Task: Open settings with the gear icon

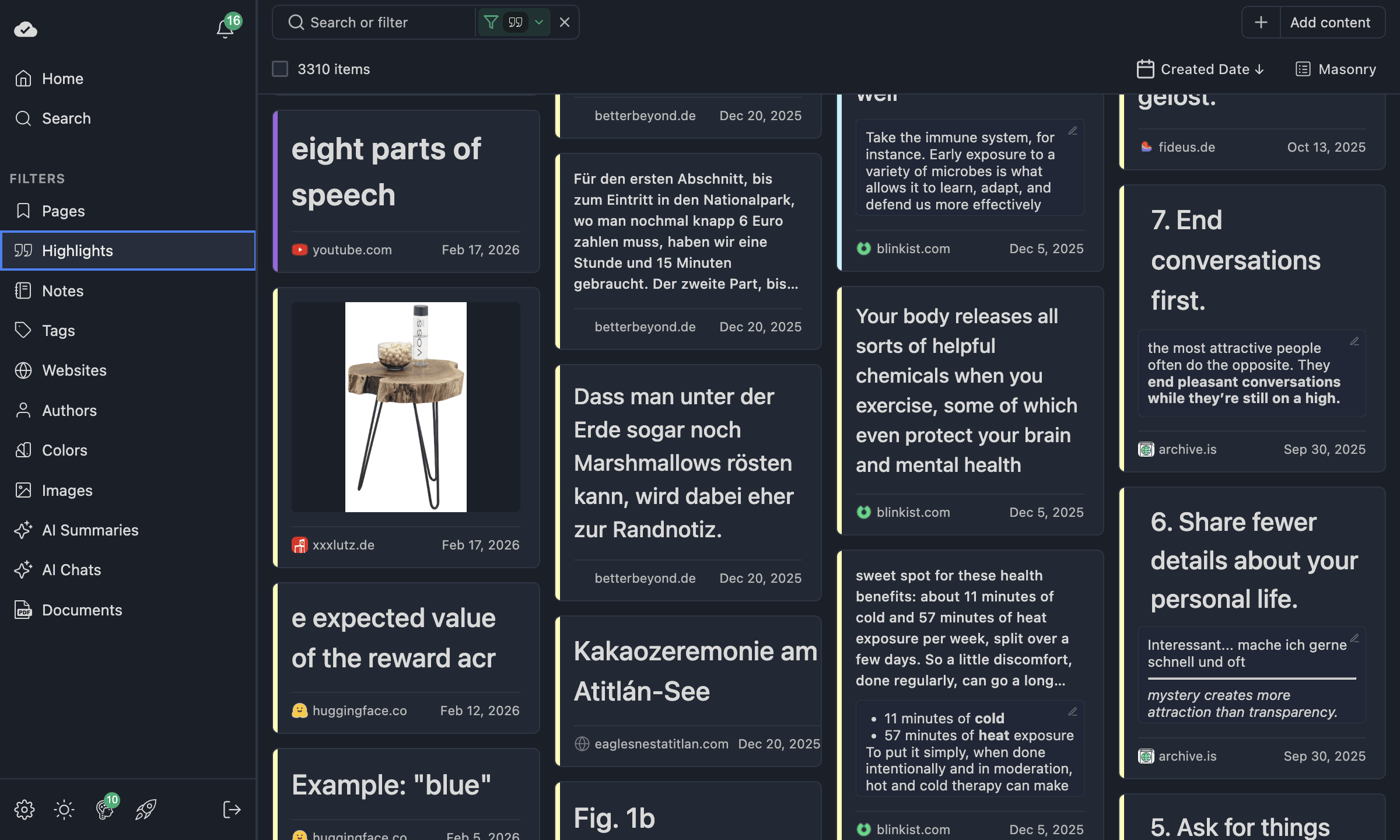Action: coord(24,810)
